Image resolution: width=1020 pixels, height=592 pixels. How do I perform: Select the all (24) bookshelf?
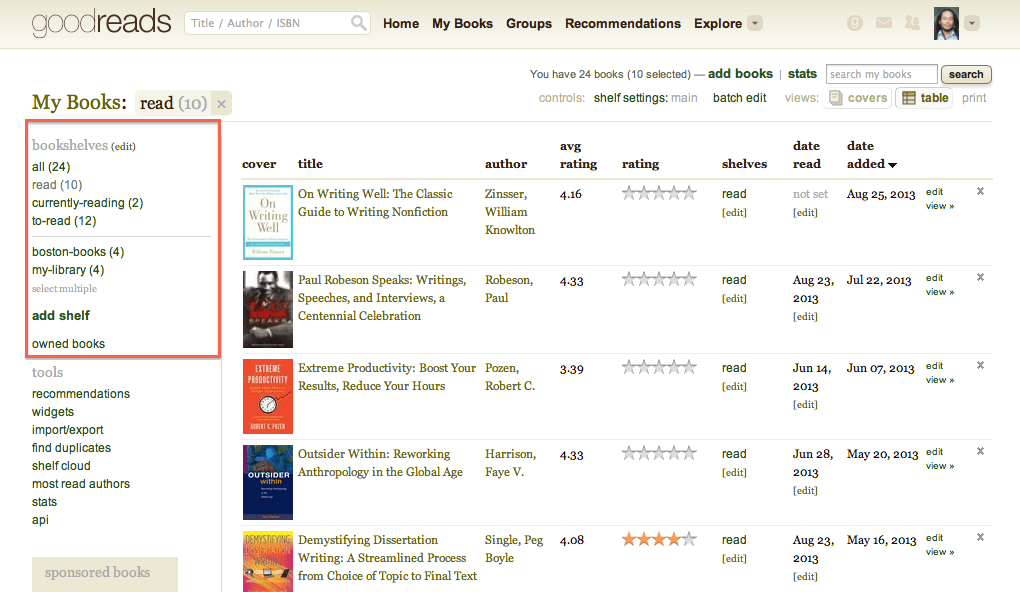(51, 167)
